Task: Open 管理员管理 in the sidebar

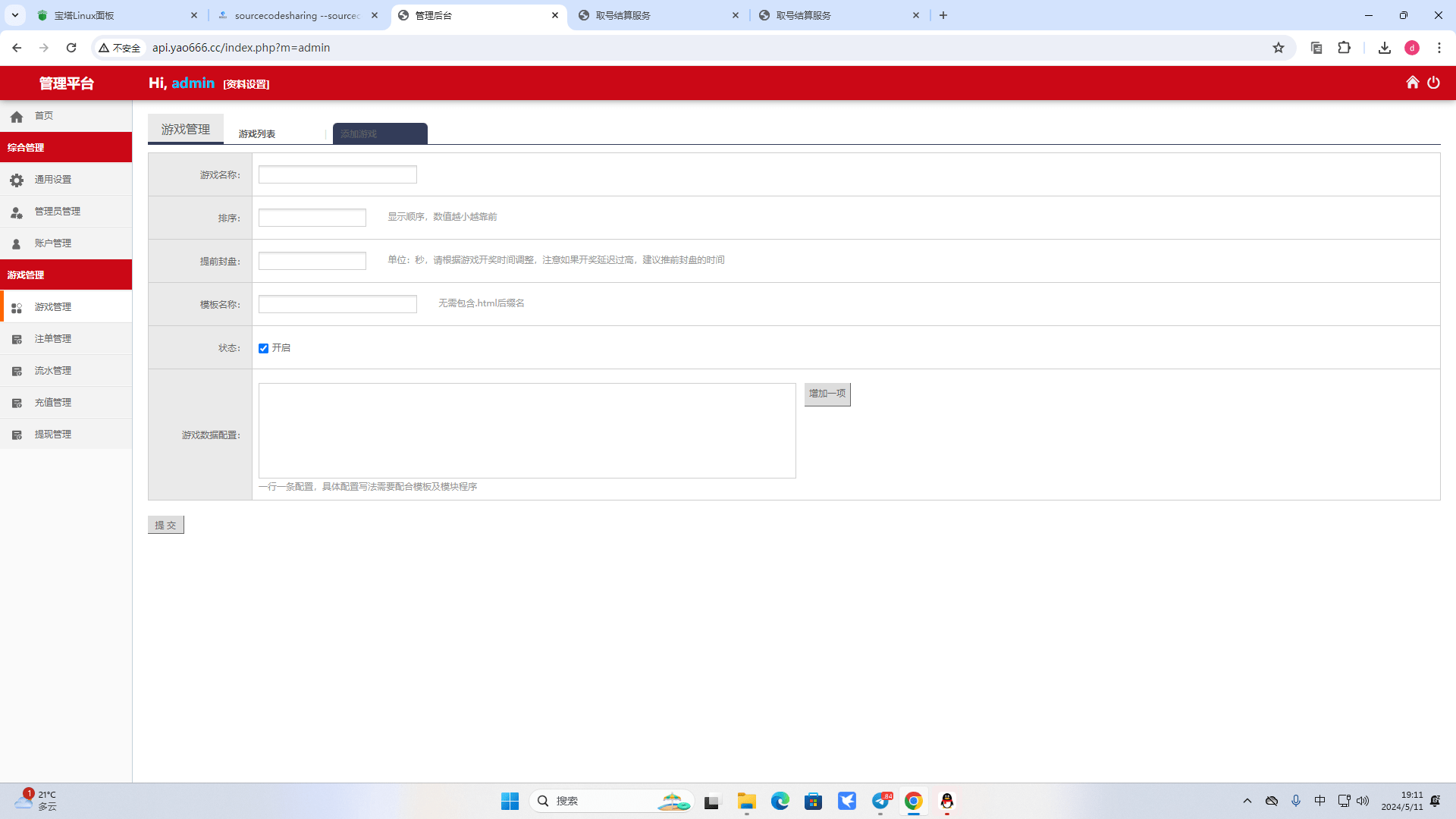Action: click(57, 212)
